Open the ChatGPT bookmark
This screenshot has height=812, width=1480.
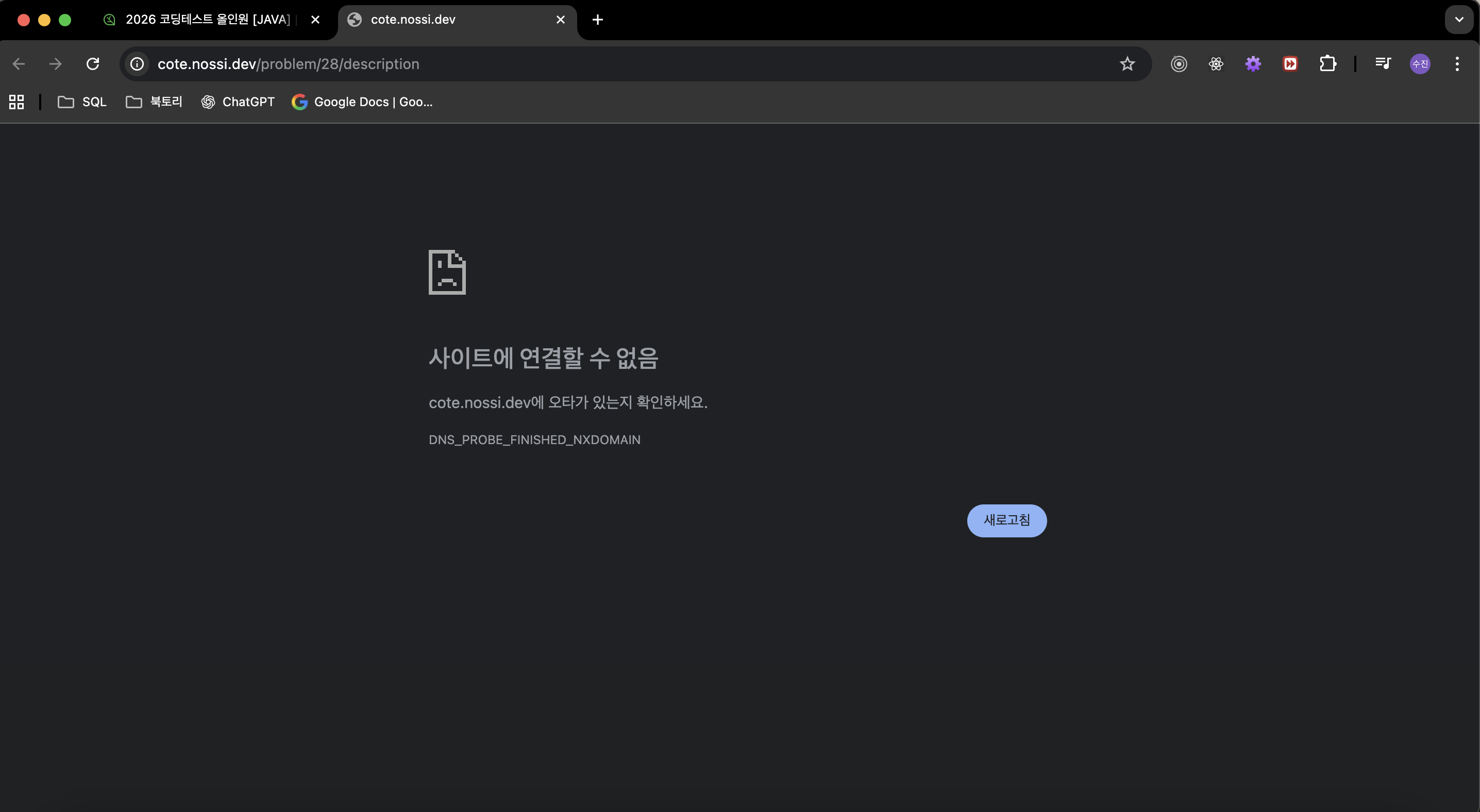point(238,102)
